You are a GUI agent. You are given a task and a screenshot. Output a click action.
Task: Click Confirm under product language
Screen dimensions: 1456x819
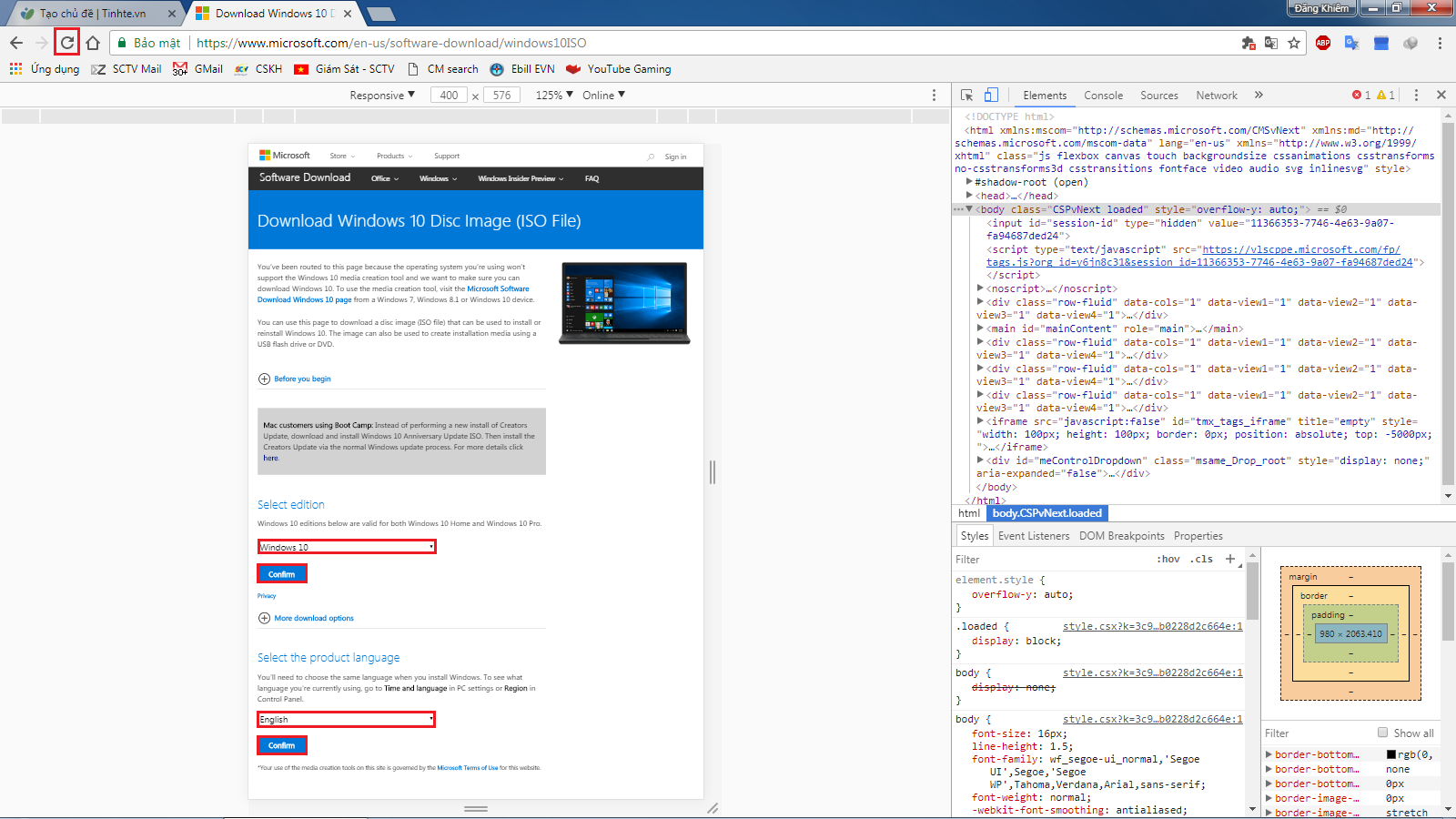pos(282,745)
